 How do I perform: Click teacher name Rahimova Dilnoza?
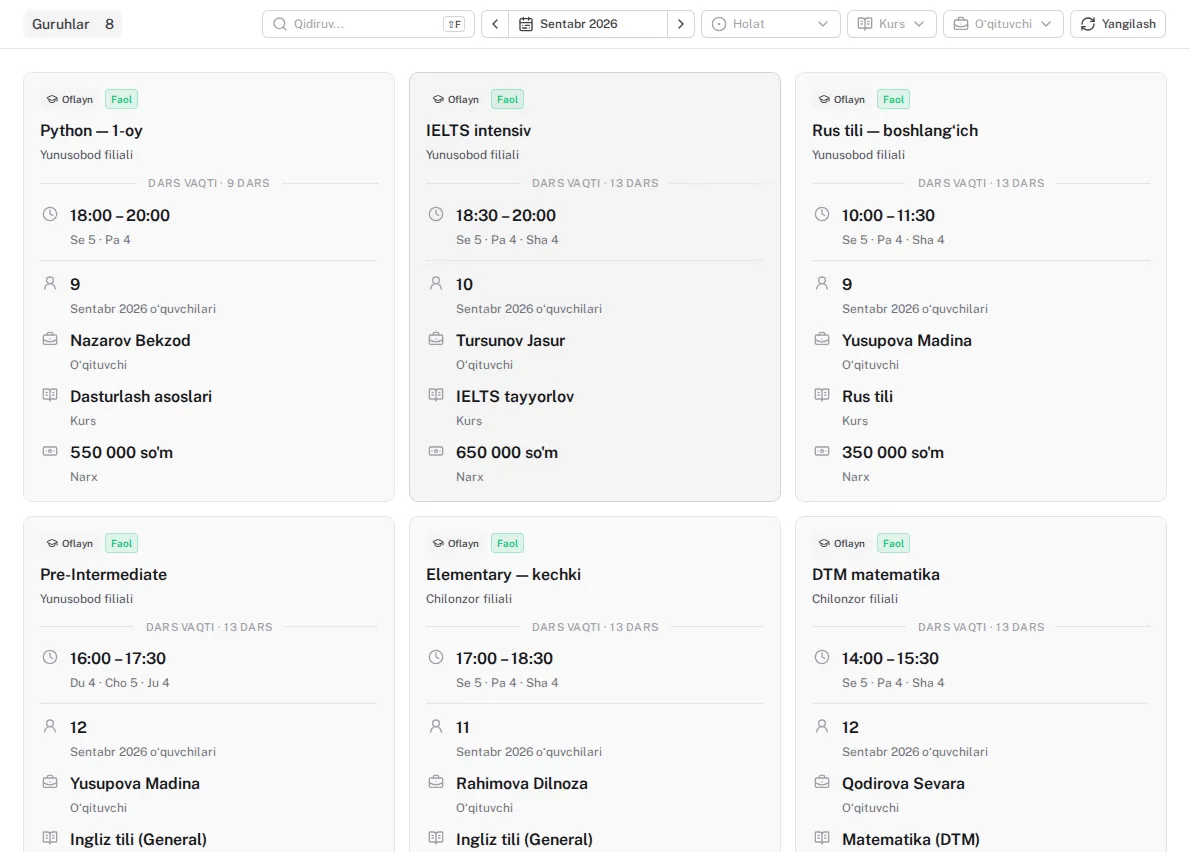[521, 783]
